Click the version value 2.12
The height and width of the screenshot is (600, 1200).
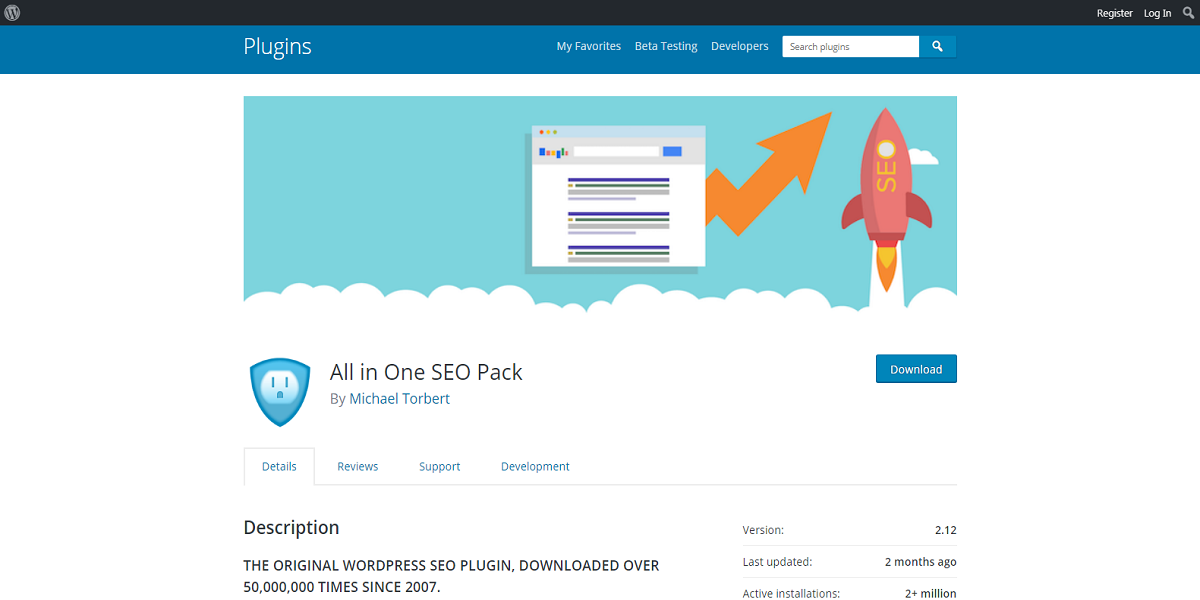(946, 530)
